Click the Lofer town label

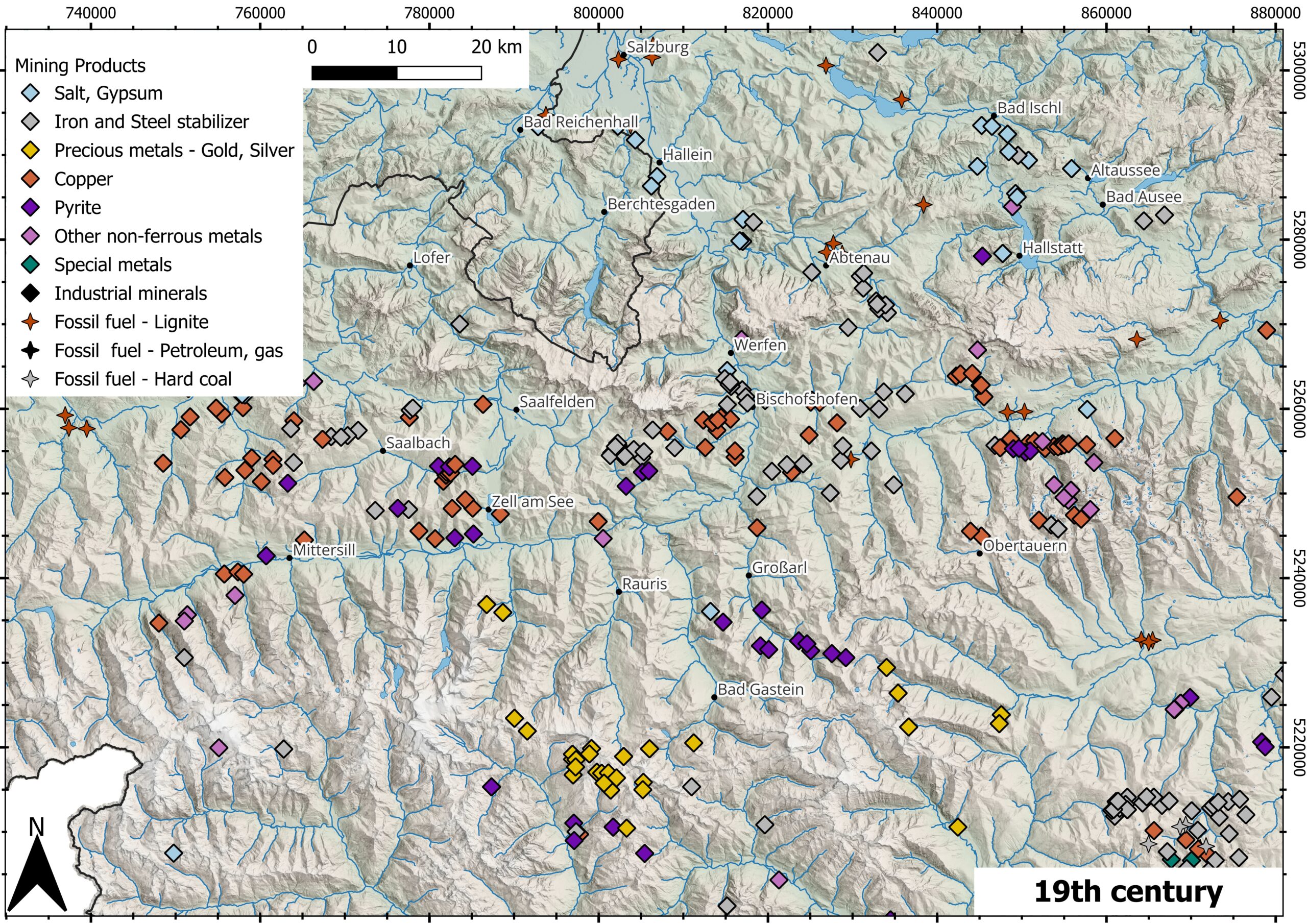click(431, 258)
